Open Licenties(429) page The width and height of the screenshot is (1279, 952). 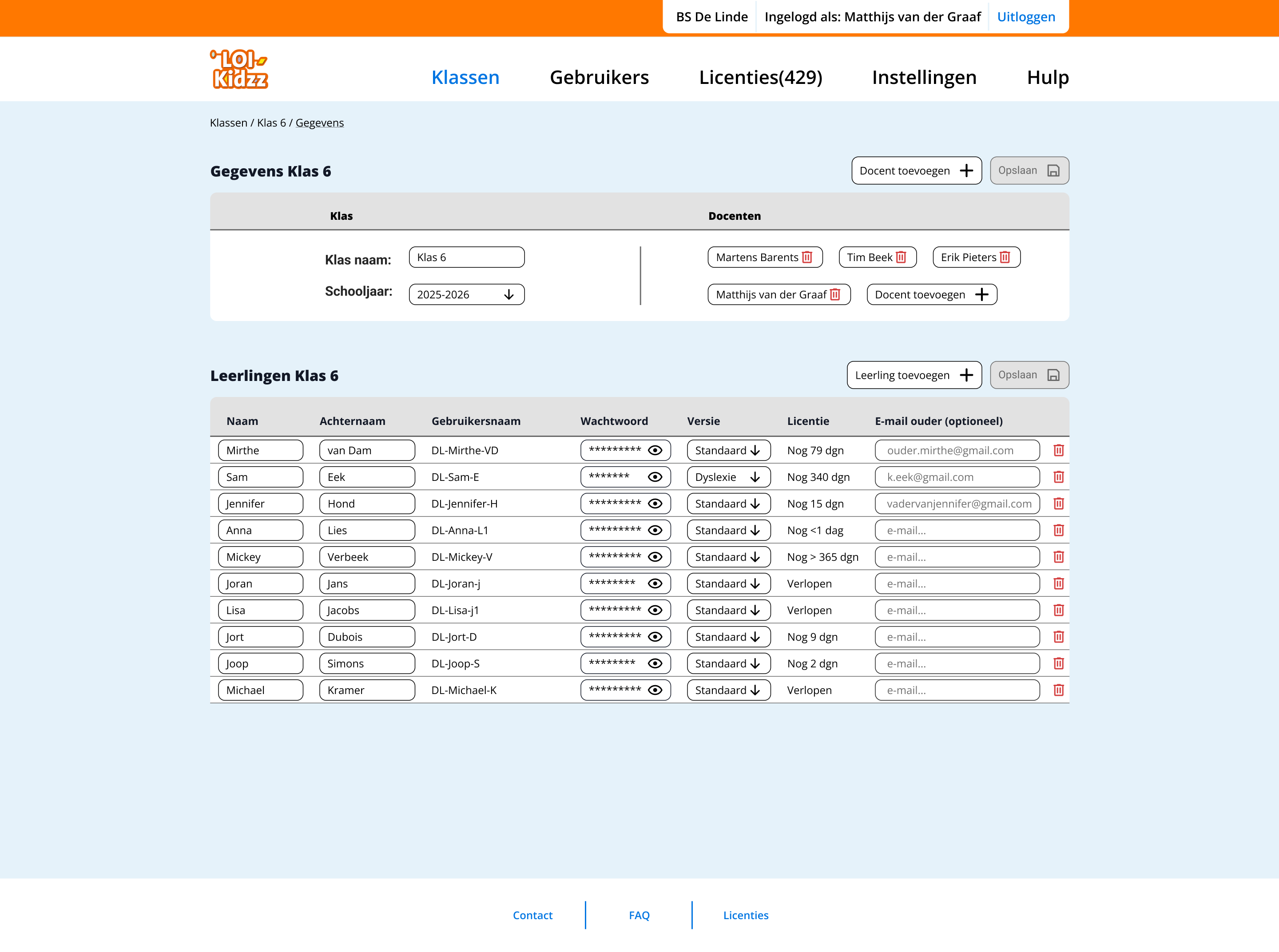pyautogui.click(x=760, y=77)
